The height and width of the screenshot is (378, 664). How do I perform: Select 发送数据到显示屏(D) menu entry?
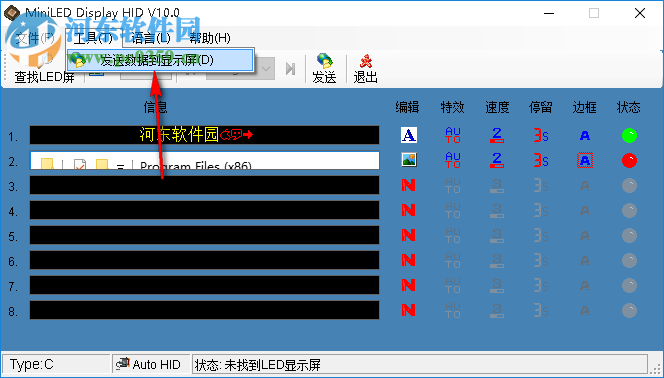160,61
